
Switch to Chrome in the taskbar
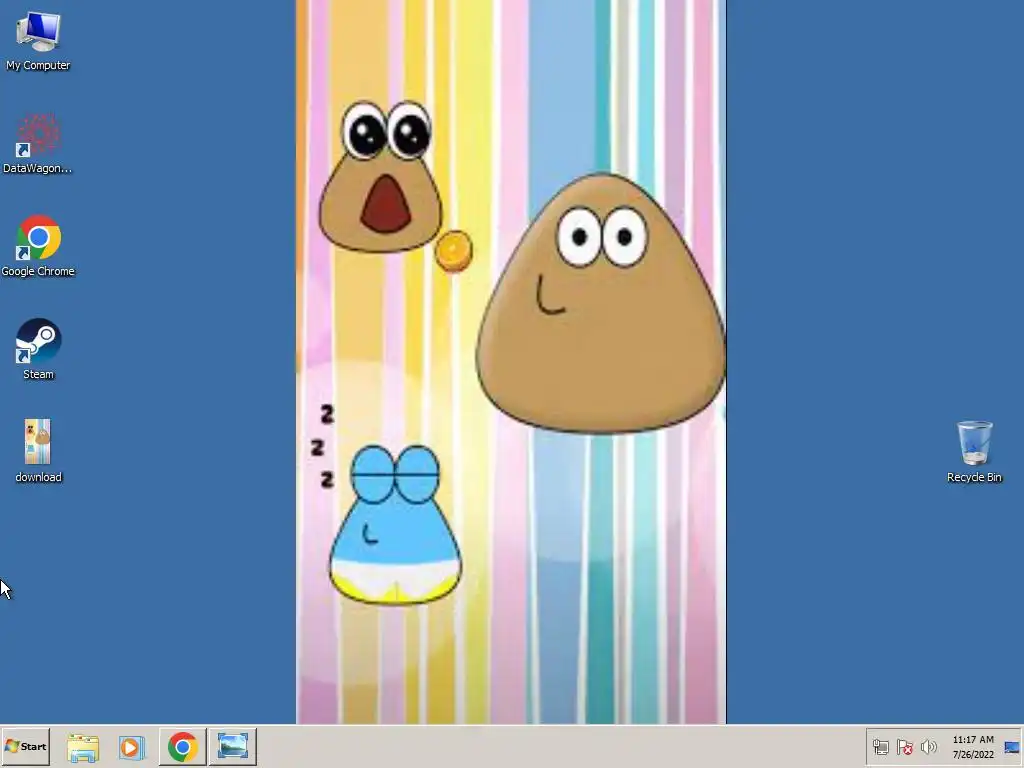click(182, 746)
